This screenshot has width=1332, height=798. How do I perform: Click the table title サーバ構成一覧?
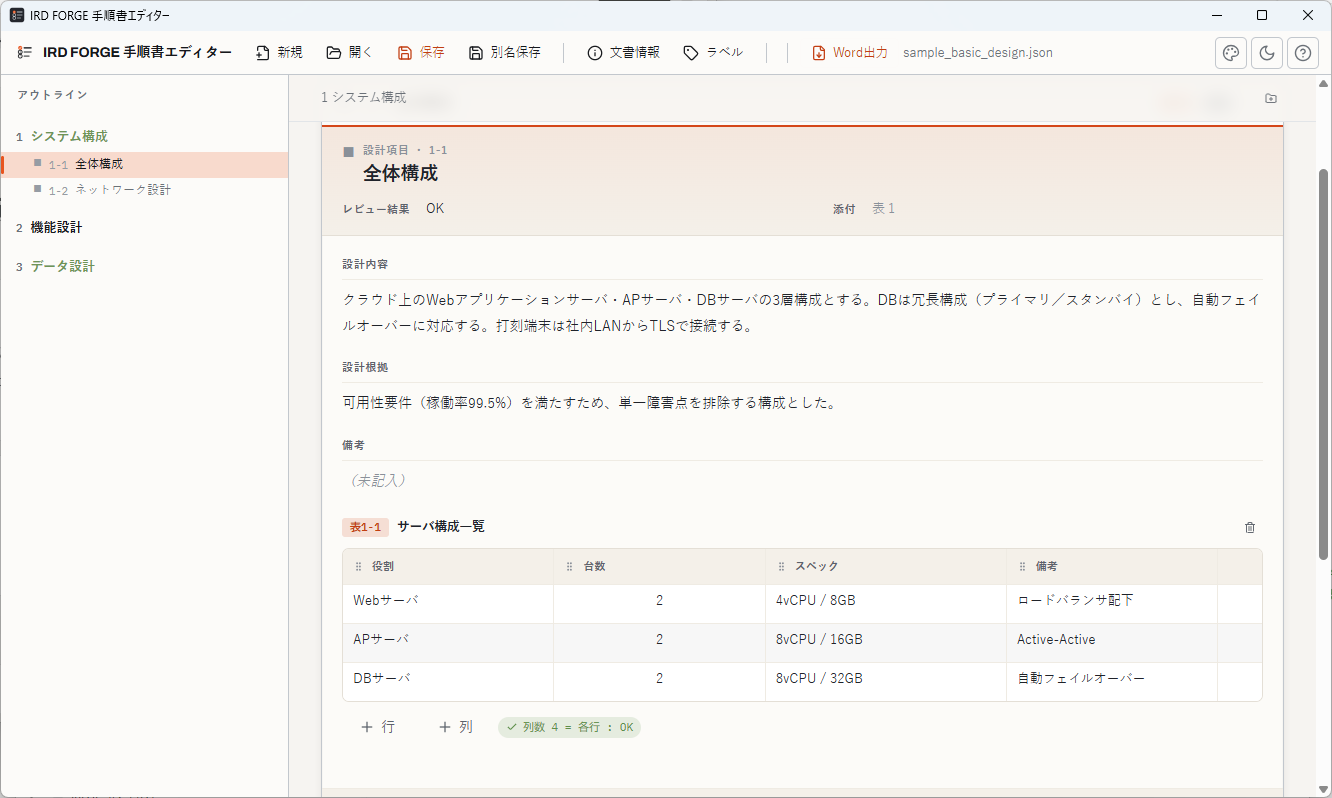pos(441,526)
